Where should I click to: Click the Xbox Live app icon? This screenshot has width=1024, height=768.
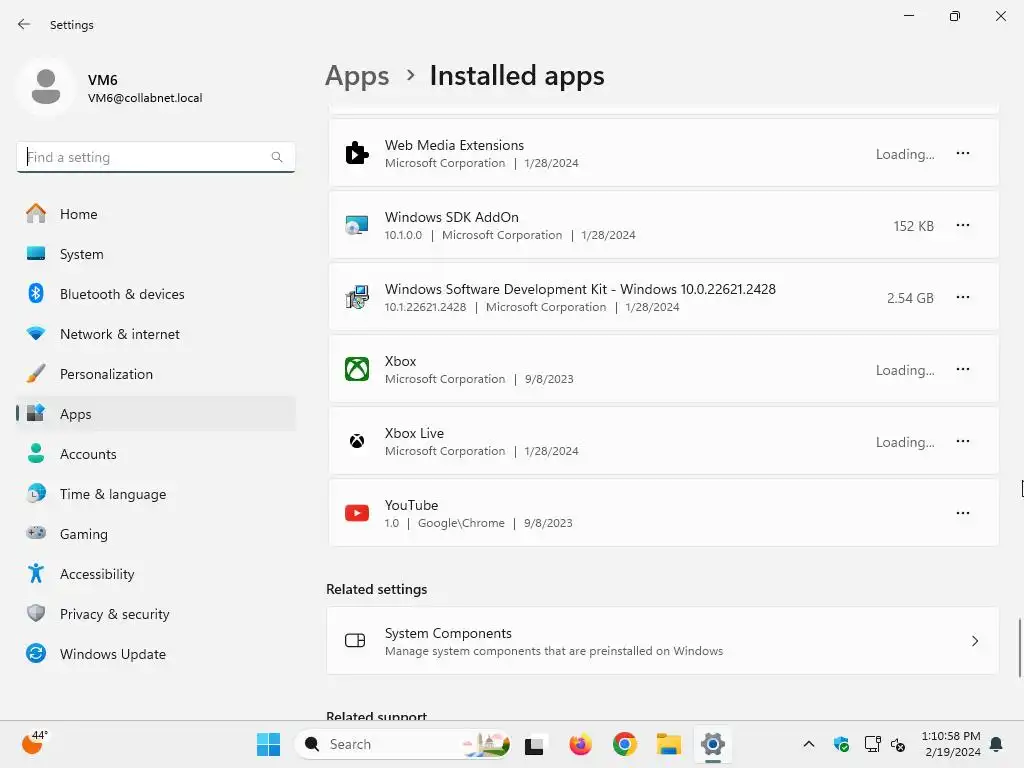357,441
